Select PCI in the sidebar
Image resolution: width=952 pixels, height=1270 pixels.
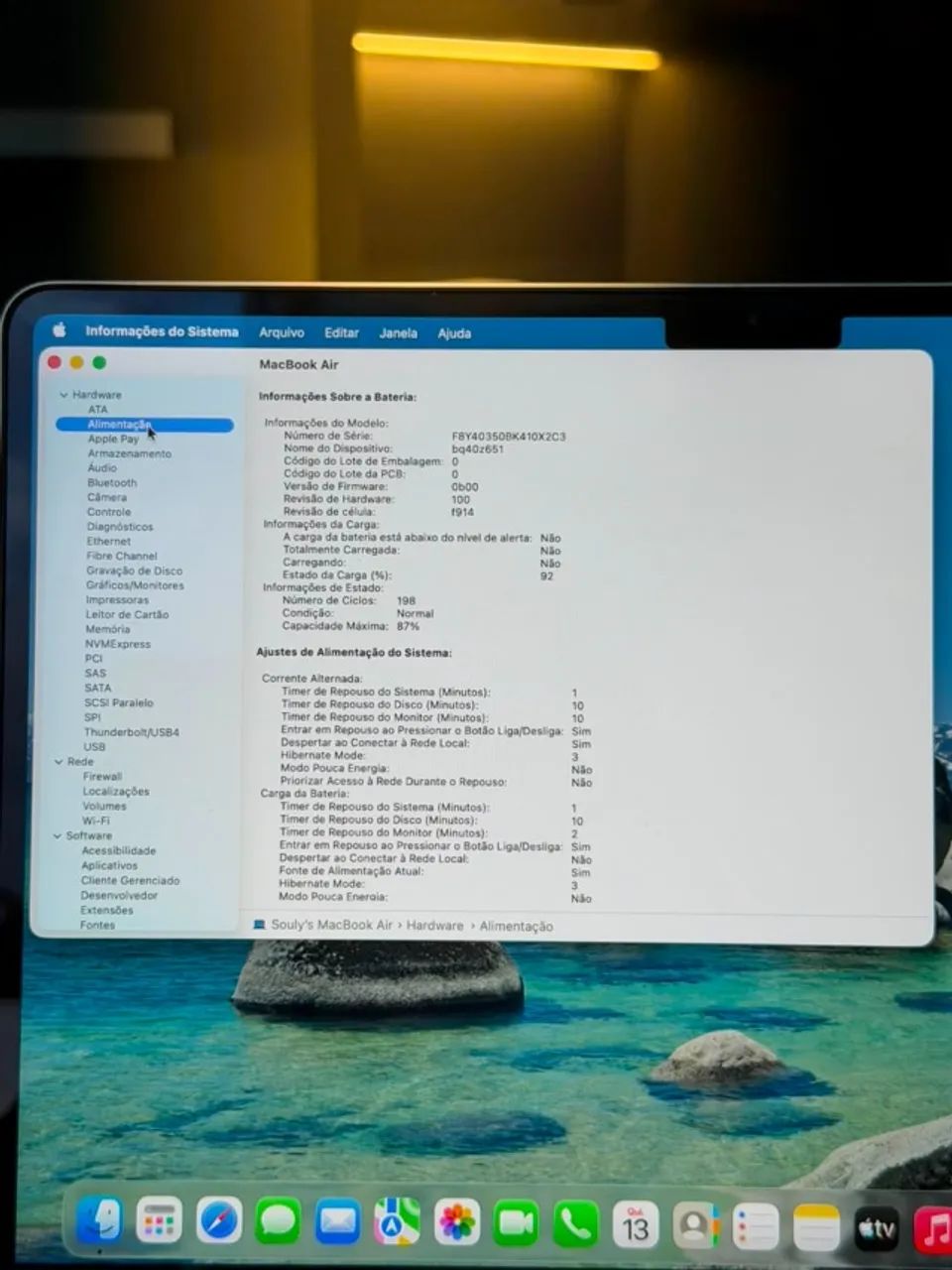93,659
